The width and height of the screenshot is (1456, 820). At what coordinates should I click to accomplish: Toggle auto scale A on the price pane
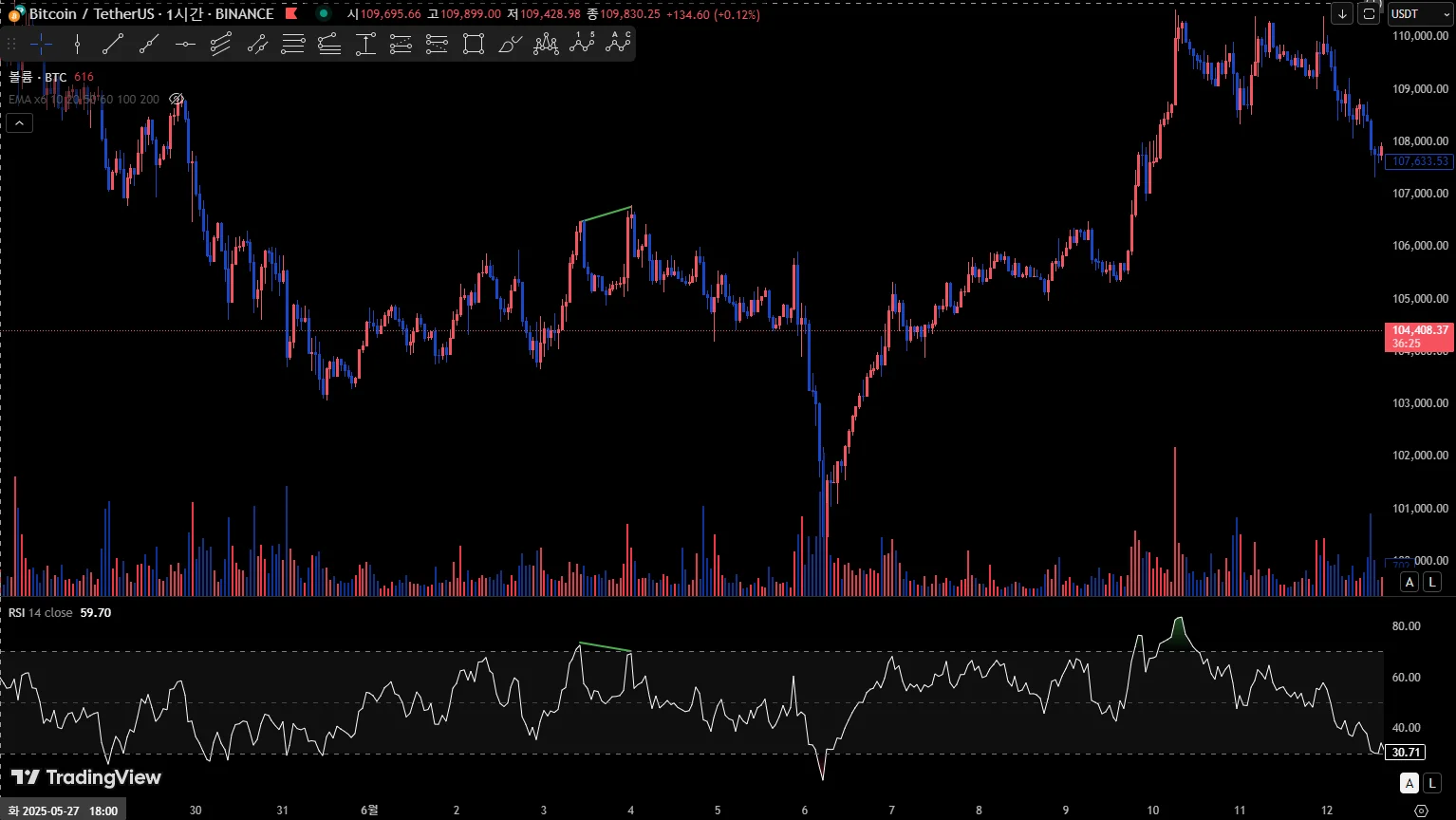[x=1409, y=582]
